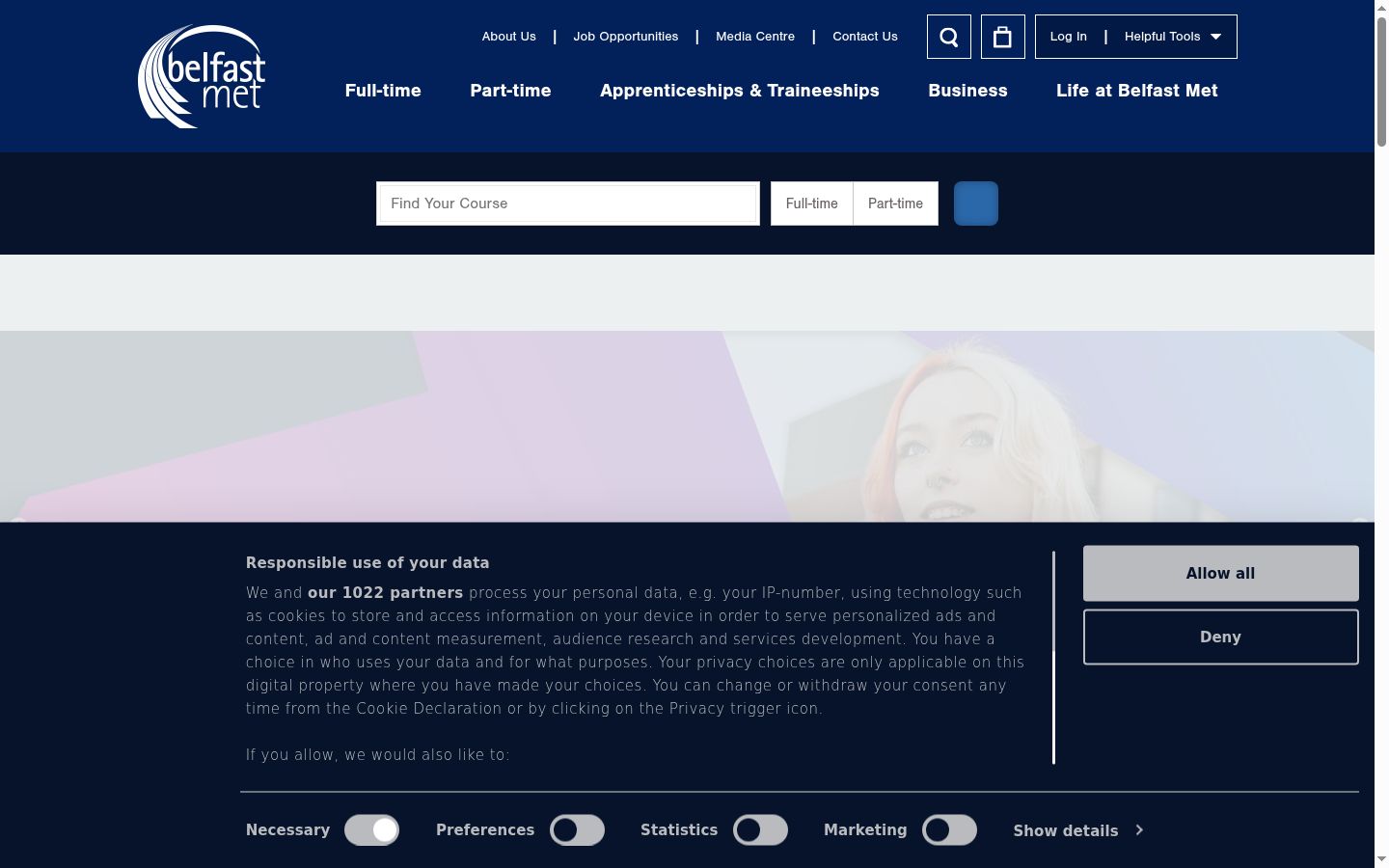This screenshot has width=1389, height=868.
Task: Click the page vertical scrollbar thumb
Action: point(1381,82)
